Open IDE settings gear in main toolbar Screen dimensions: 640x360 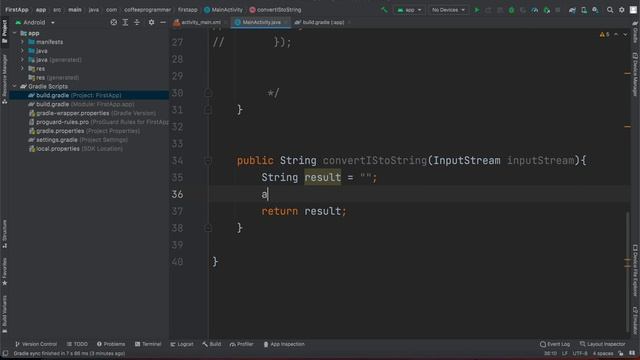[x=622, y=10]
